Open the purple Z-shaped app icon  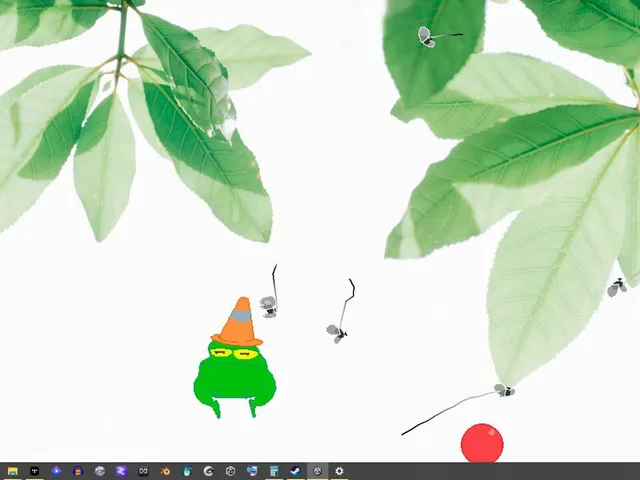point(122,471)
